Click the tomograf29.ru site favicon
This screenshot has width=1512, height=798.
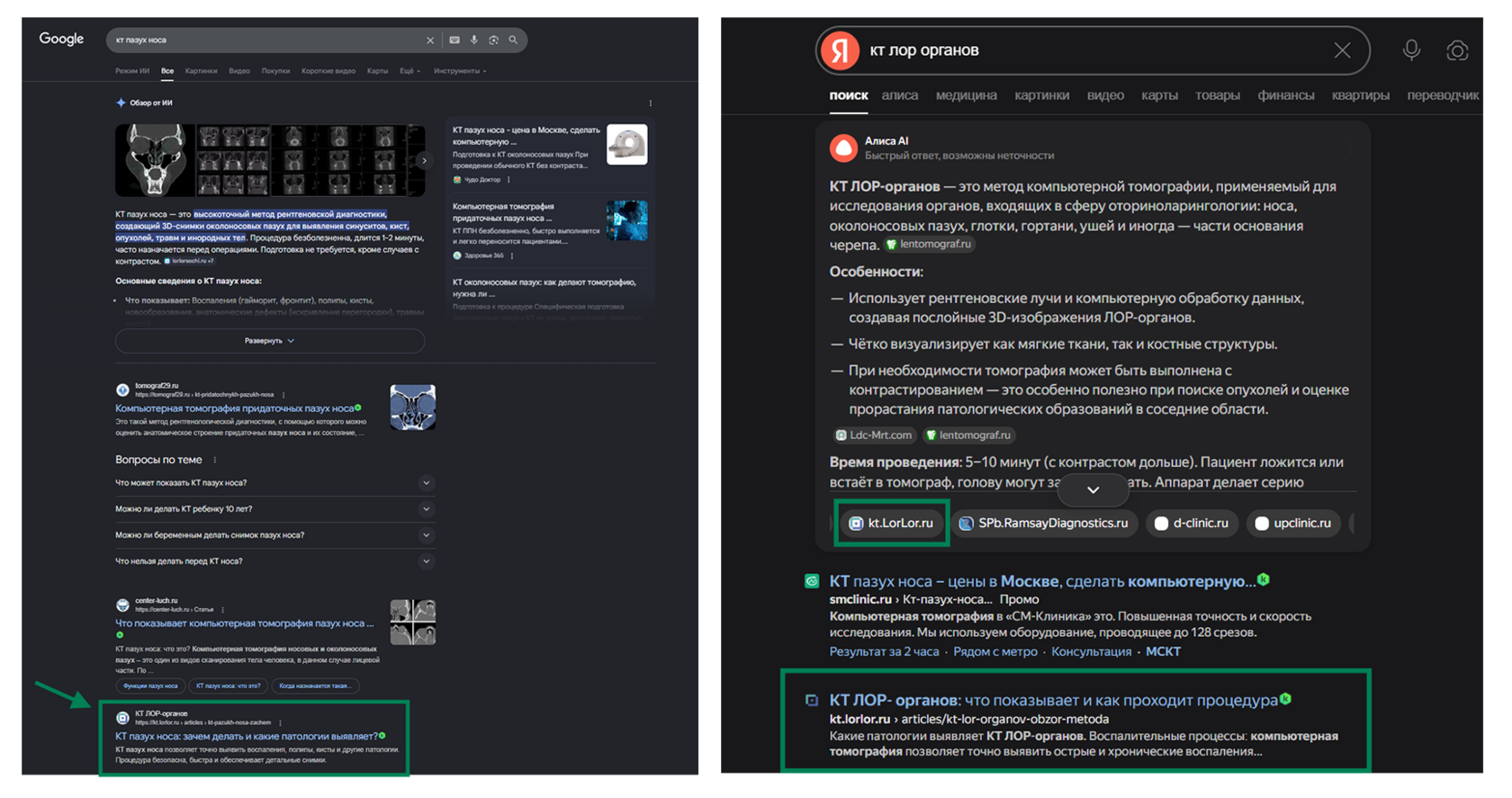[x=122, y=390]
